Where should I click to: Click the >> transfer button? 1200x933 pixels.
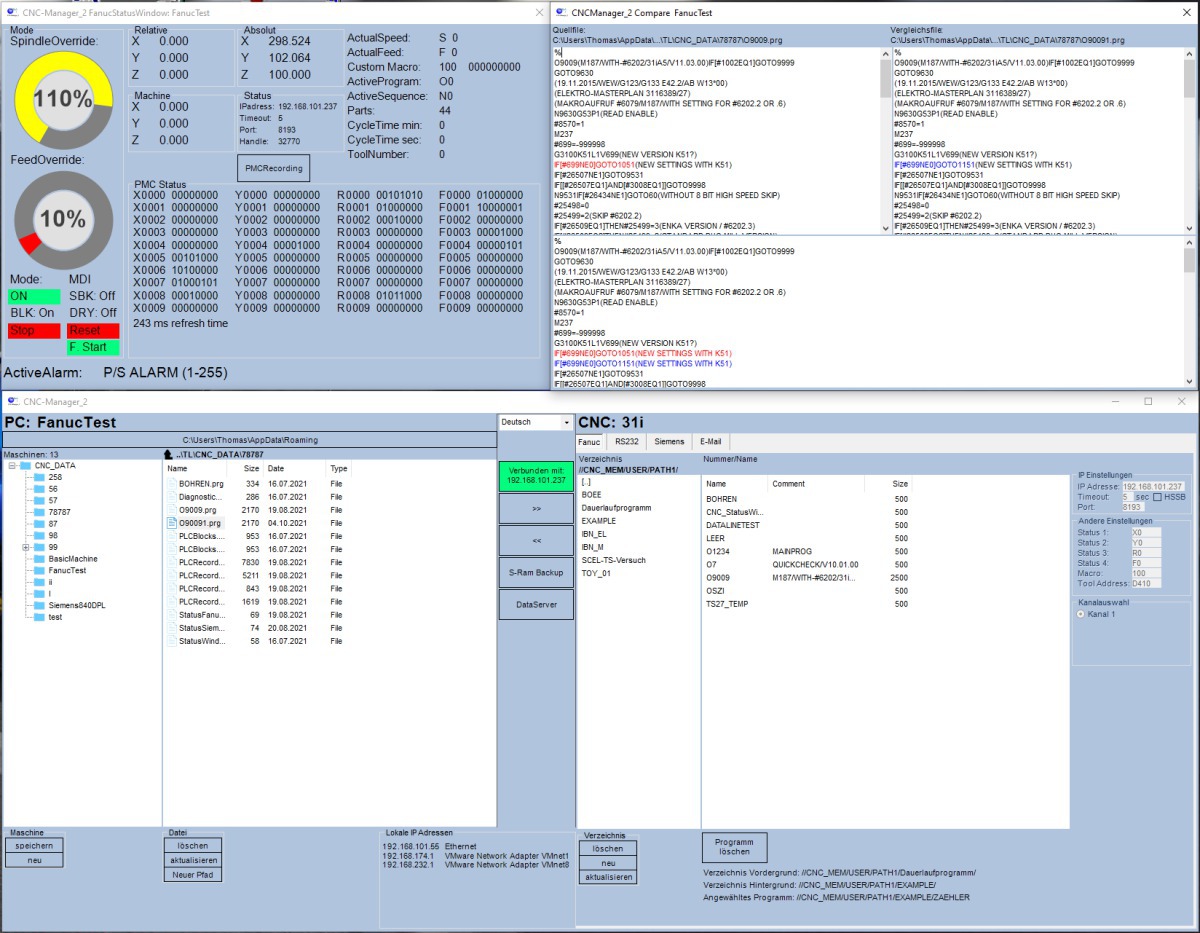(x=536, y=508)
